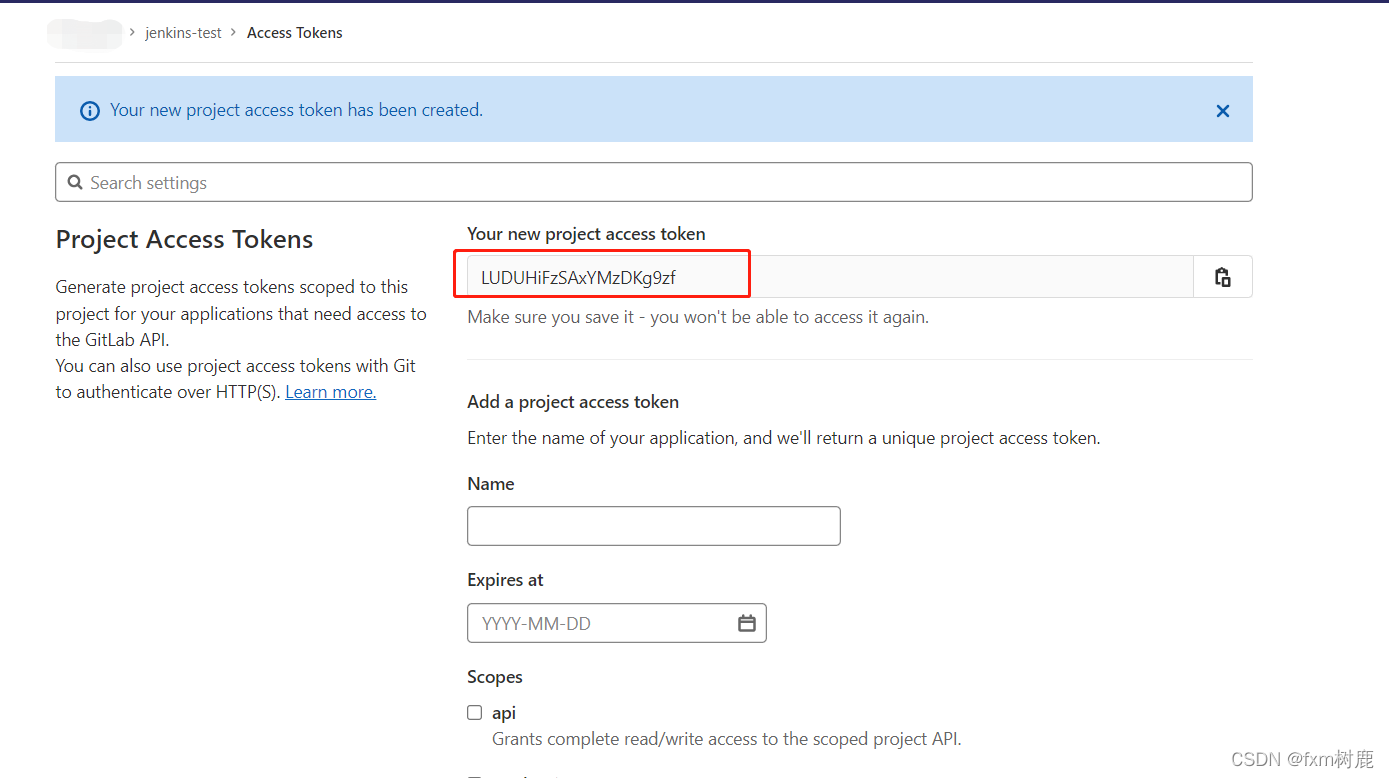Enable the api scope checkbox
The image size is (1389, 778).
pos(475,713)
